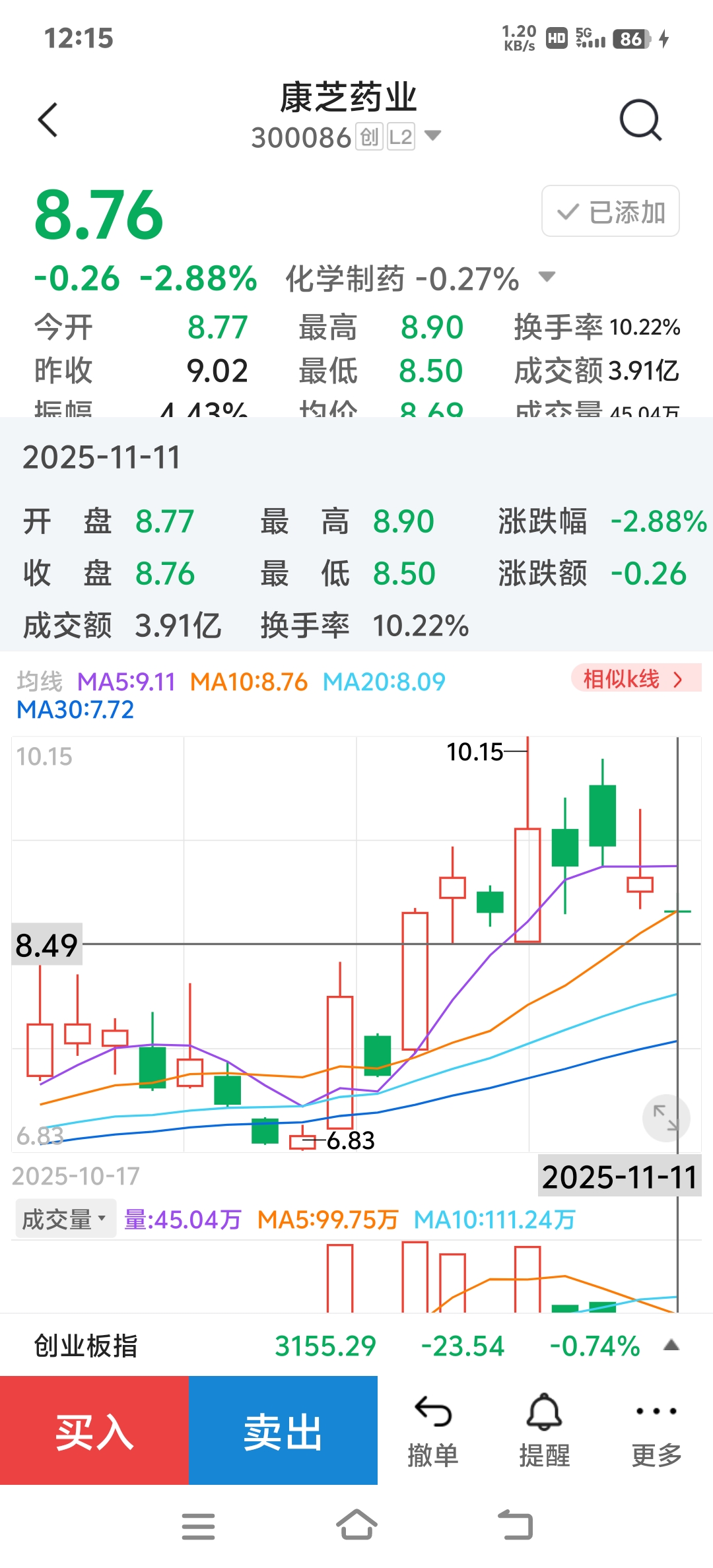Screen dimensions: 713x1568
Task: Click the index value 3155.29
Action: pyautogui.click(x=325, y=1346)
